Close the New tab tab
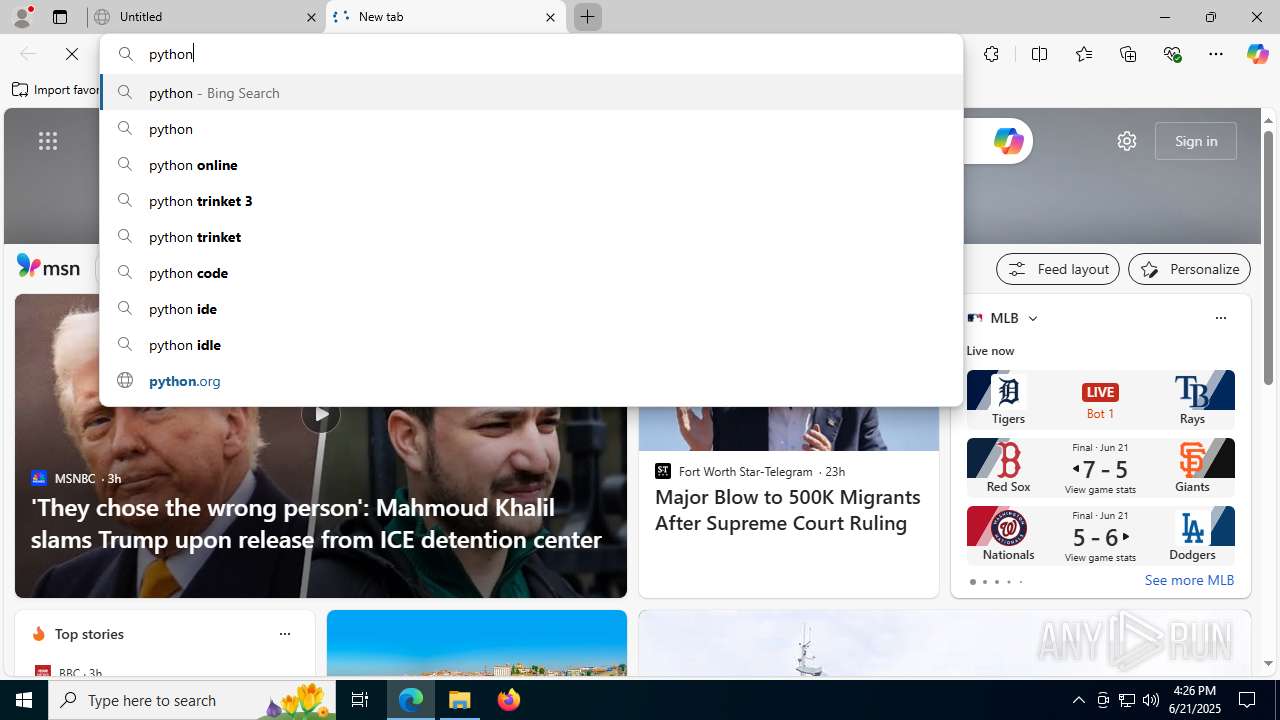1280x720 pixels. pyautogui.click(x=550, y=17)
